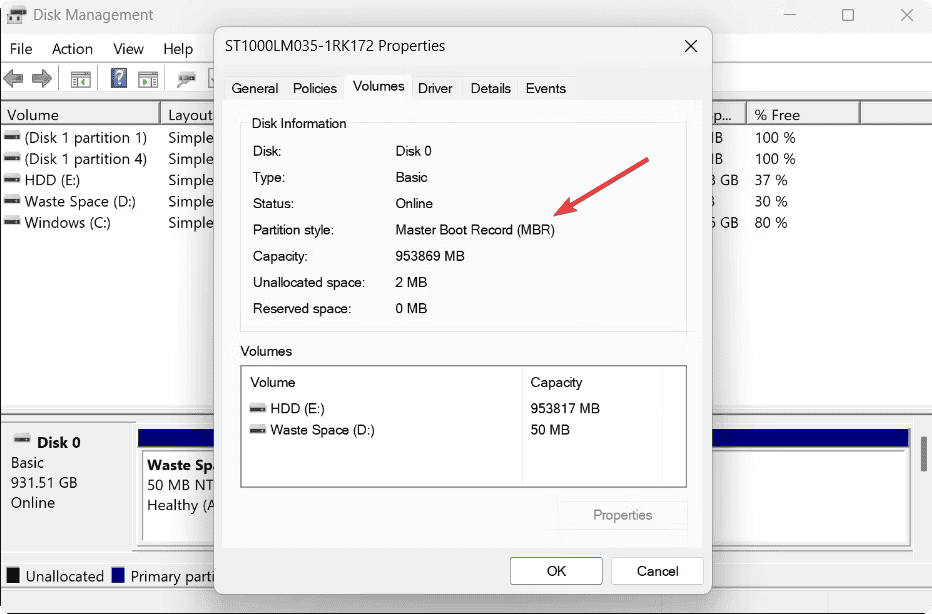The height and width of the screenshot is (614, 932).
Task: Click the OK button to confirm
Action: tap(556, 570)
